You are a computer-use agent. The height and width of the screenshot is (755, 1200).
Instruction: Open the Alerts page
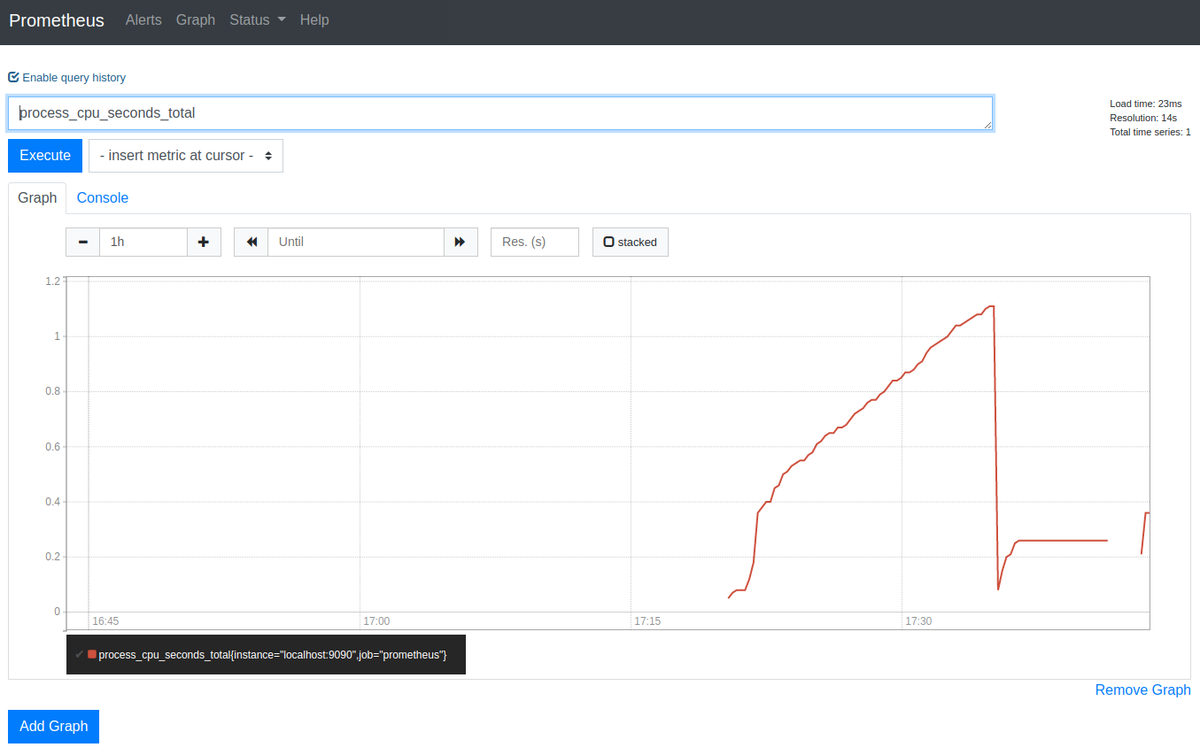[143, 20]
